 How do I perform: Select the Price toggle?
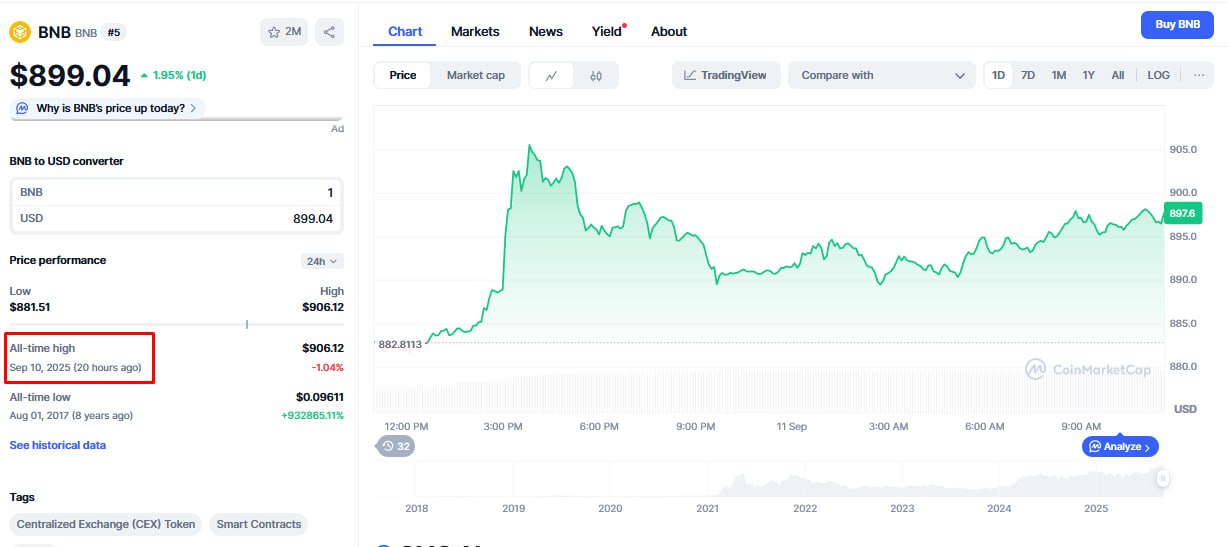click(x=403, y=75)
